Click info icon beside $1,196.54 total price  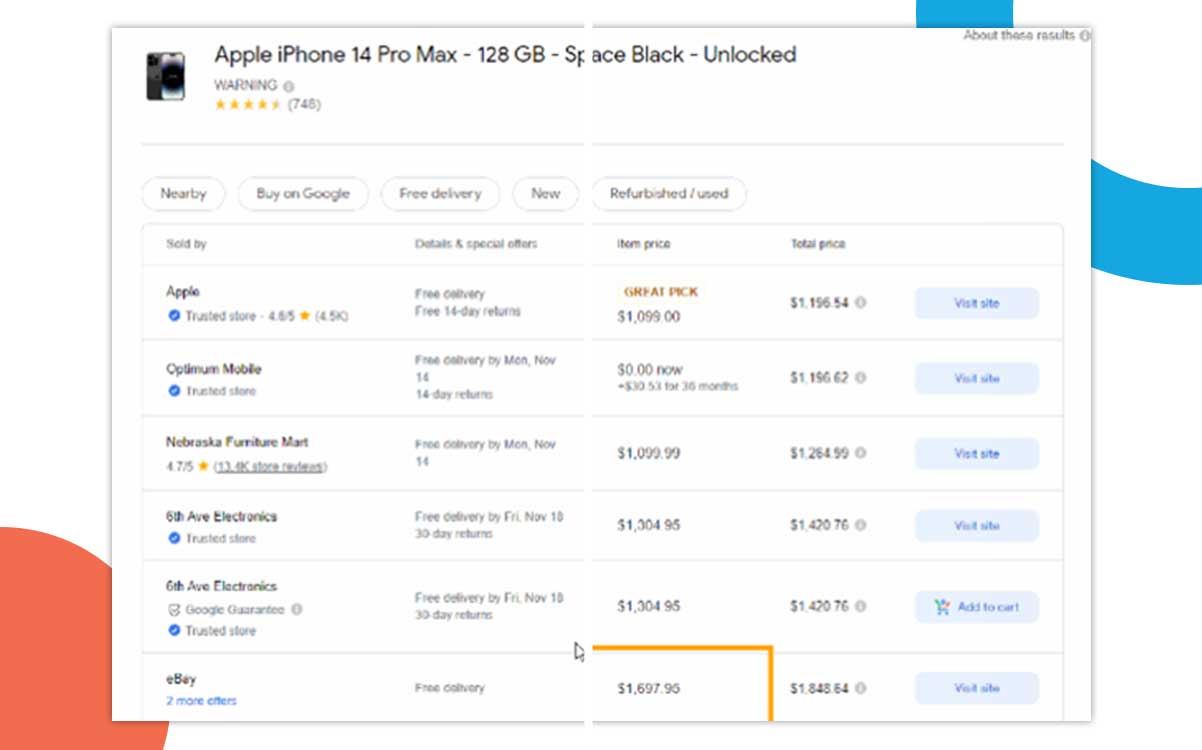(860, 303)
